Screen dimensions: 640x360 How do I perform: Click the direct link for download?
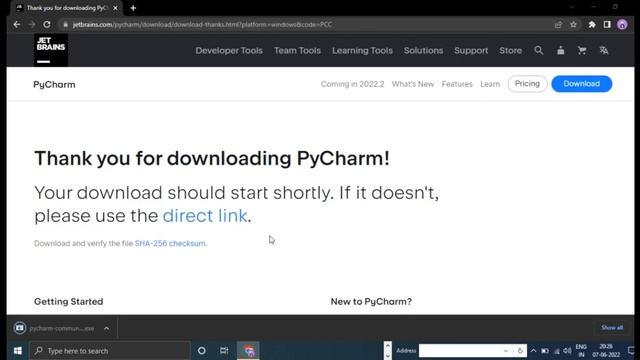(x=205, y=216)
